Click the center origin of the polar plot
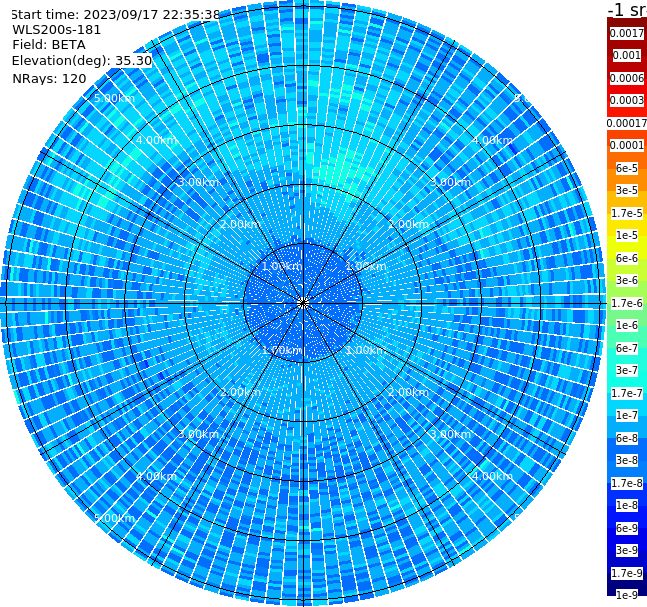The width and height of the screenshot is (647, 607). point(303,303)
